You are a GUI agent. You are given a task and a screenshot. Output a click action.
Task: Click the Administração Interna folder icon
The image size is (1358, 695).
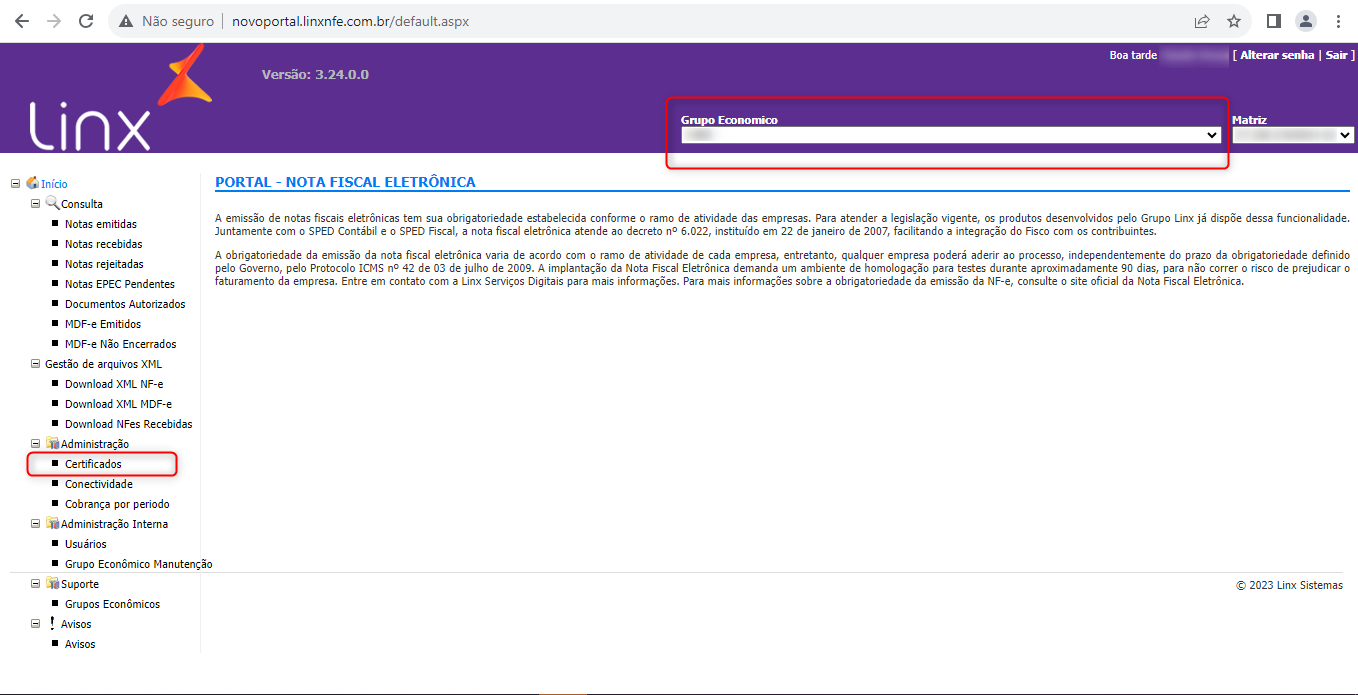[x=52, y=523]
